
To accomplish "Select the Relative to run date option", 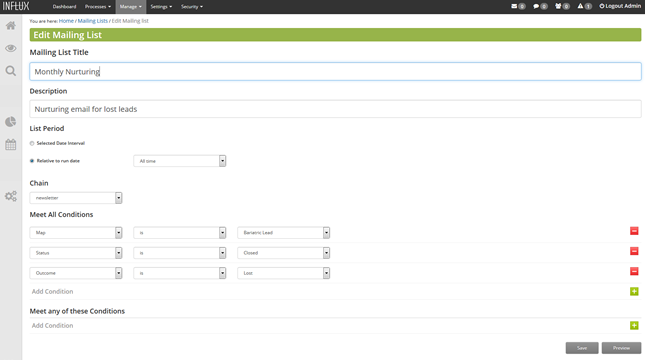I will [32, 161].
